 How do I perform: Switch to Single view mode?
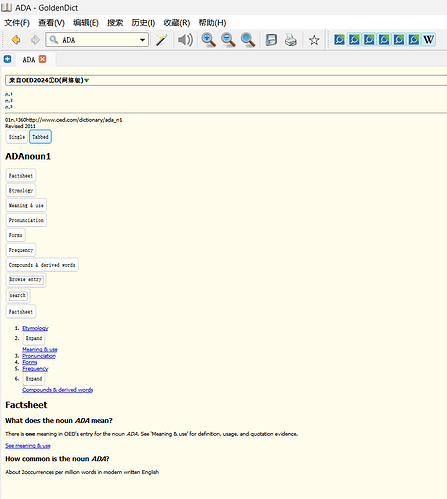coord(17,137)
